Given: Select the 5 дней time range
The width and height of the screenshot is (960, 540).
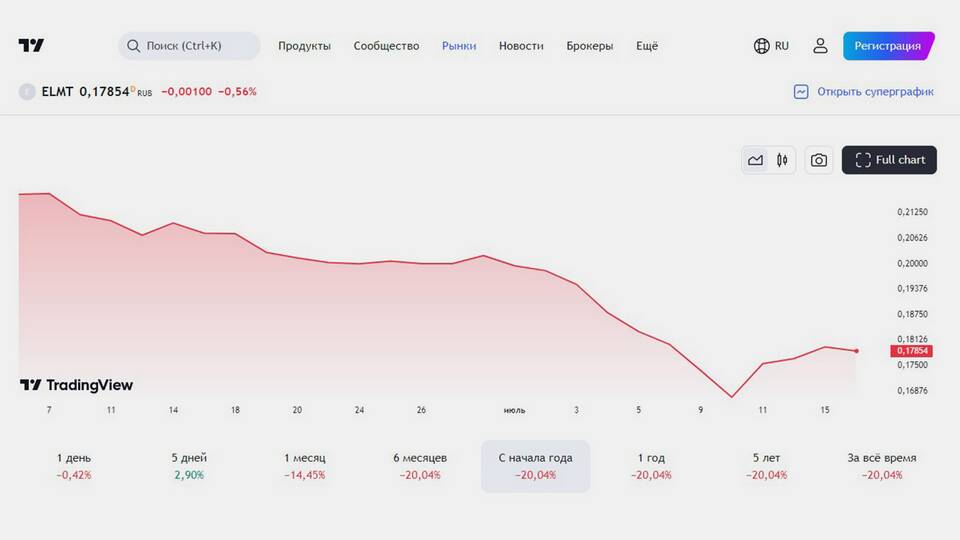Looking at the screenshot, I should click(x=188, y=466).
